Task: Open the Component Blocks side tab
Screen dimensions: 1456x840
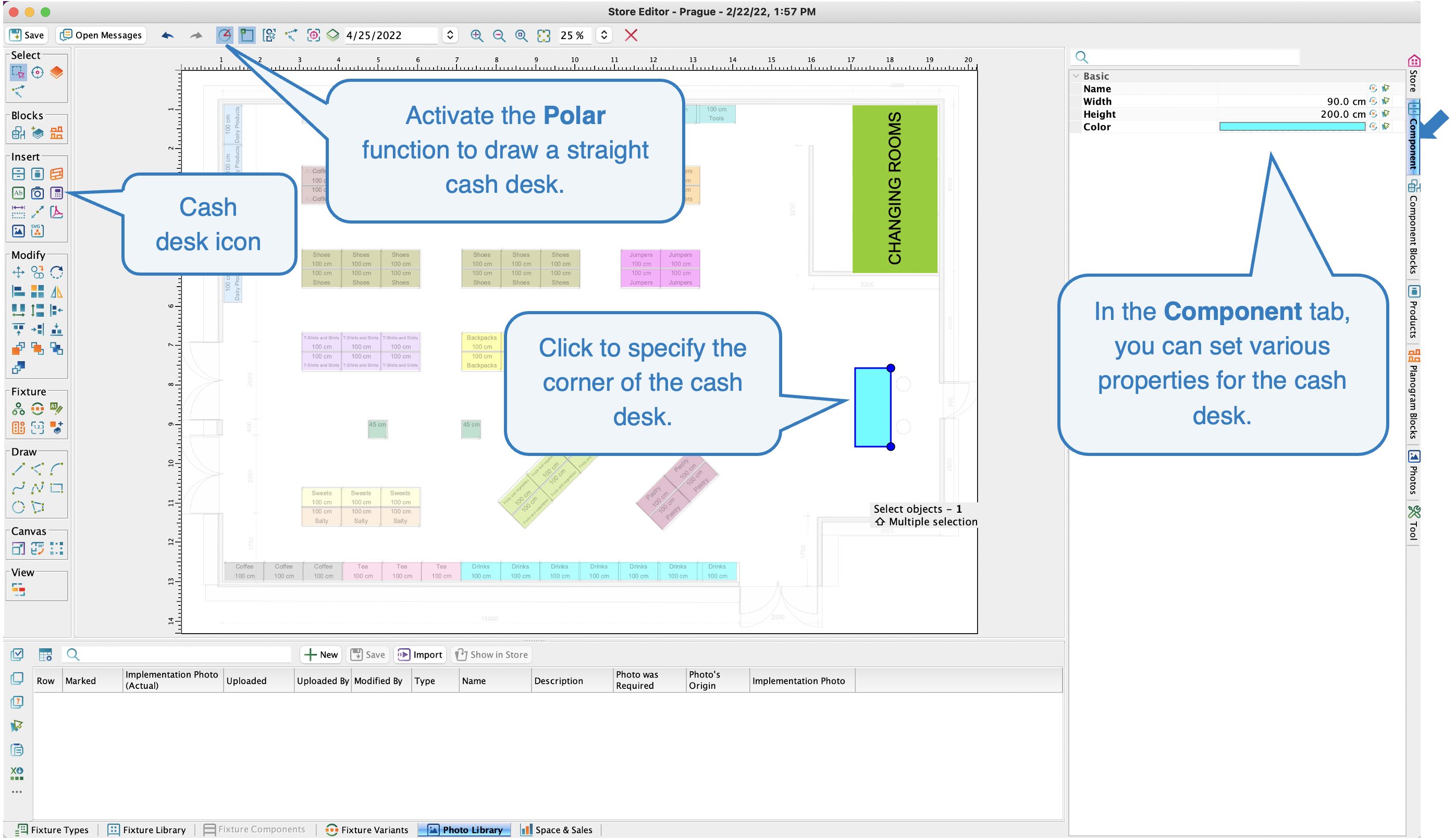Action: (1413, 227)
